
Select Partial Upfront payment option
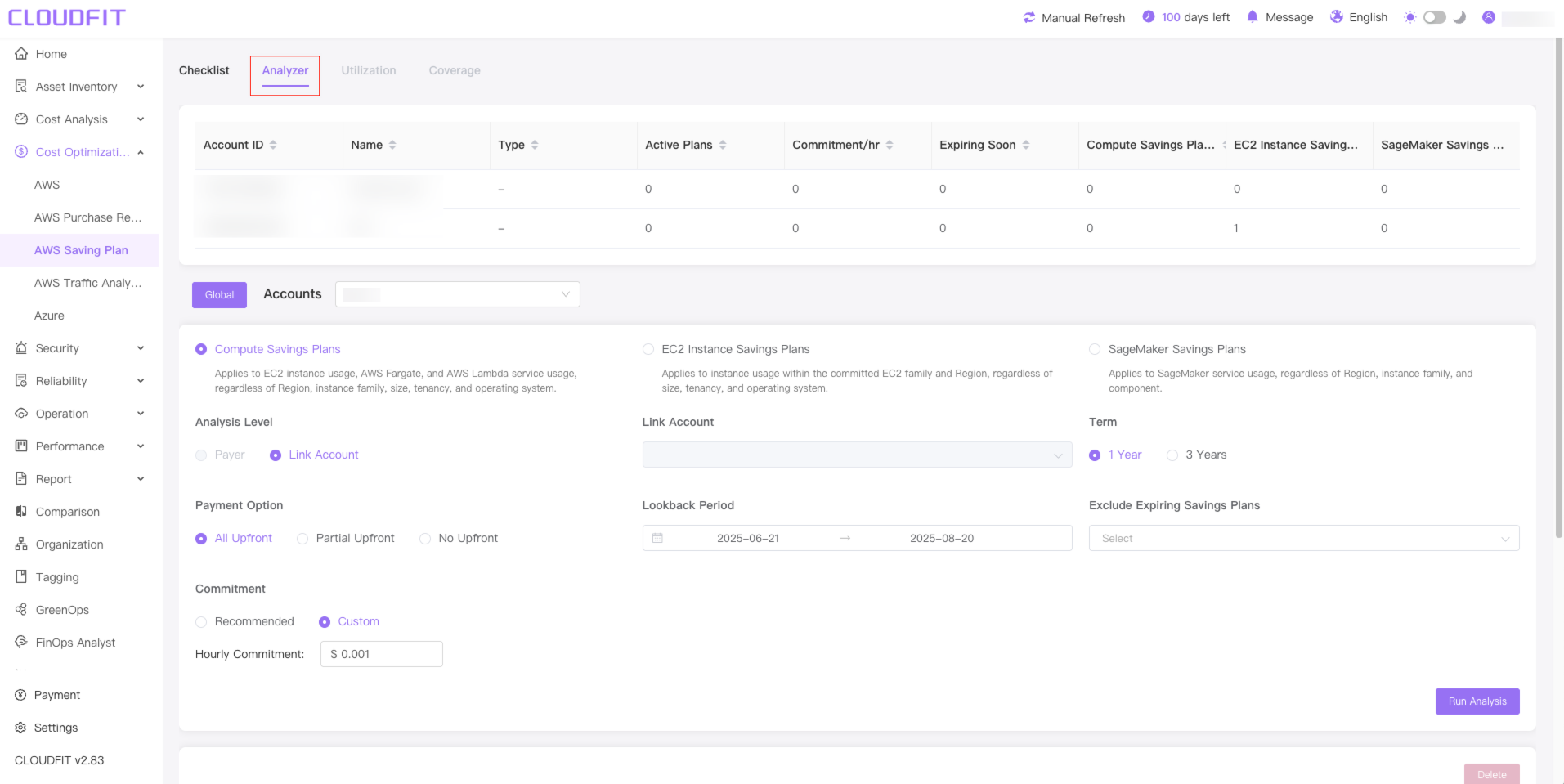pos(302,539)
